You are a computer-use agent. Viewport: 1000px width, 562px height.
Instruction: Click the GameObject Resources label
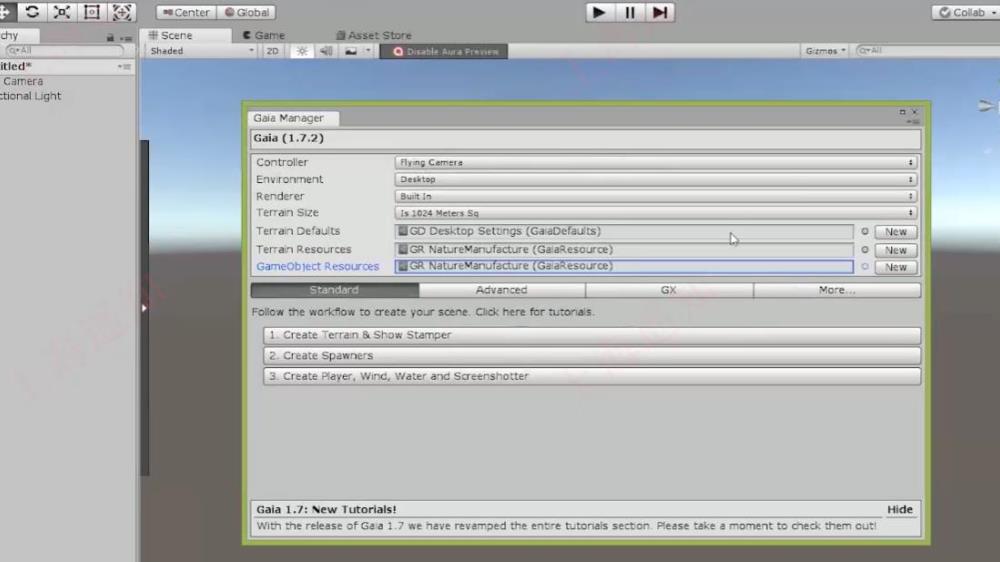[318, 266]
